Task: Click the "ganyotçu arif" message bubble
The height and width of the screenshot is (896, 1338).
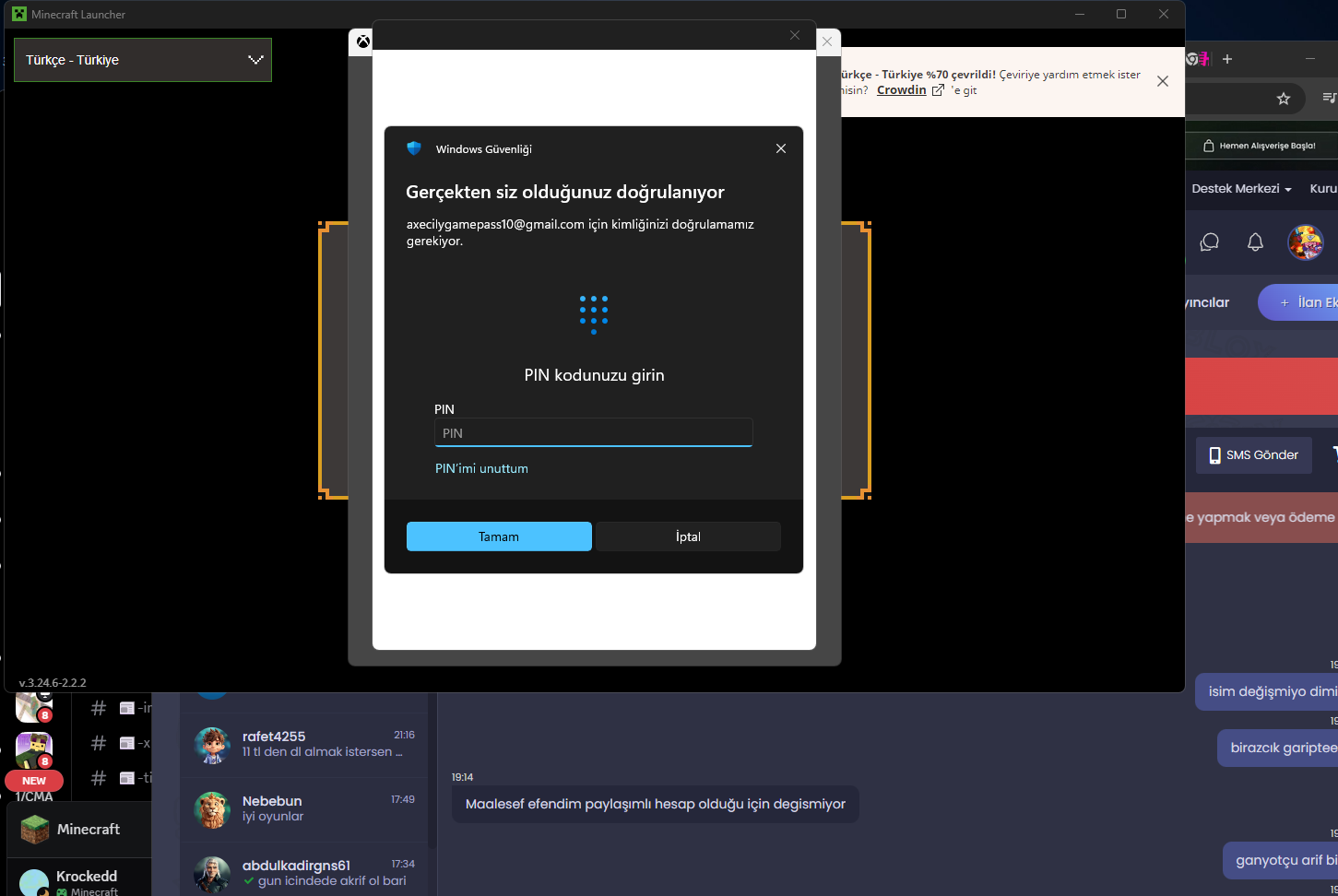Action: 1281,860
